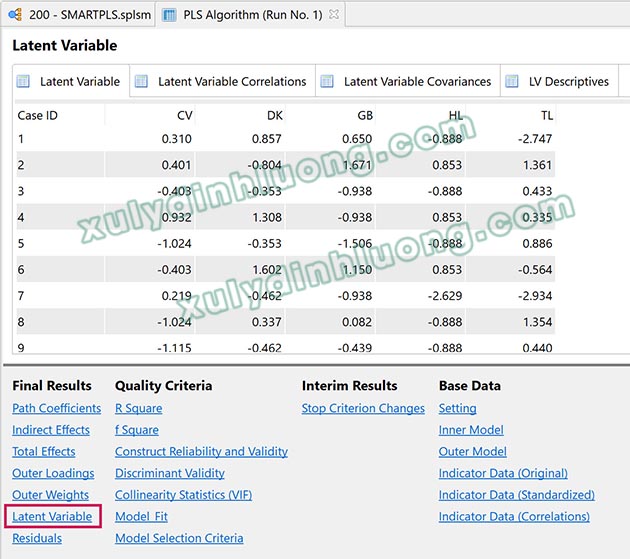Open the Total Effects link
The width and height of the screenshot is (630, 559).
point(43,452)
